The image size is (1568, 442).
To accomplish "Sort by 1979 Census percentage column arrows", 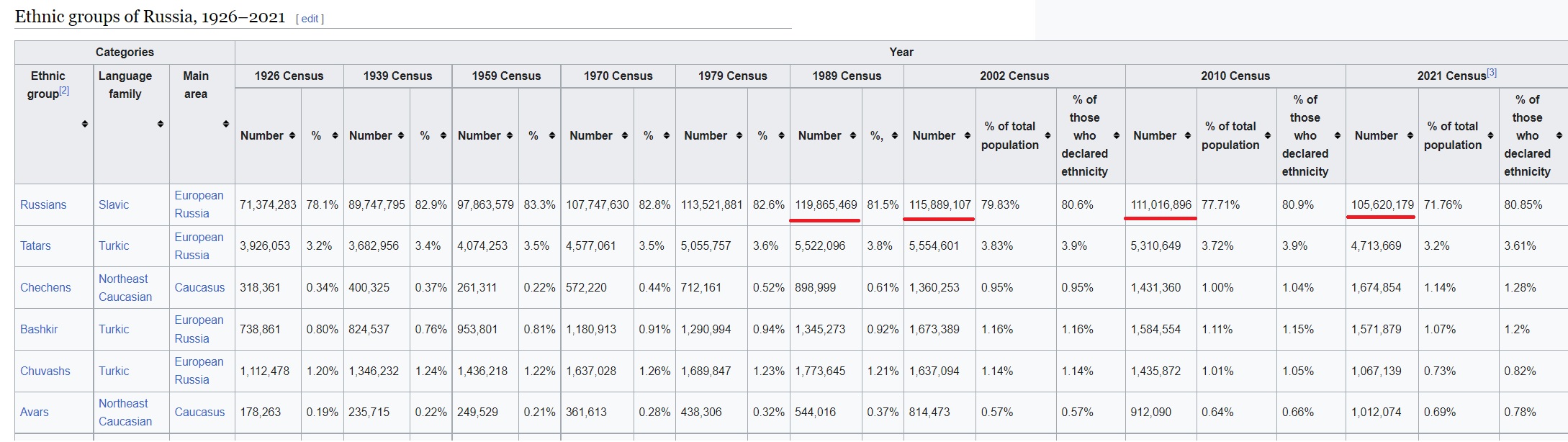I will [x=781, y=136].
